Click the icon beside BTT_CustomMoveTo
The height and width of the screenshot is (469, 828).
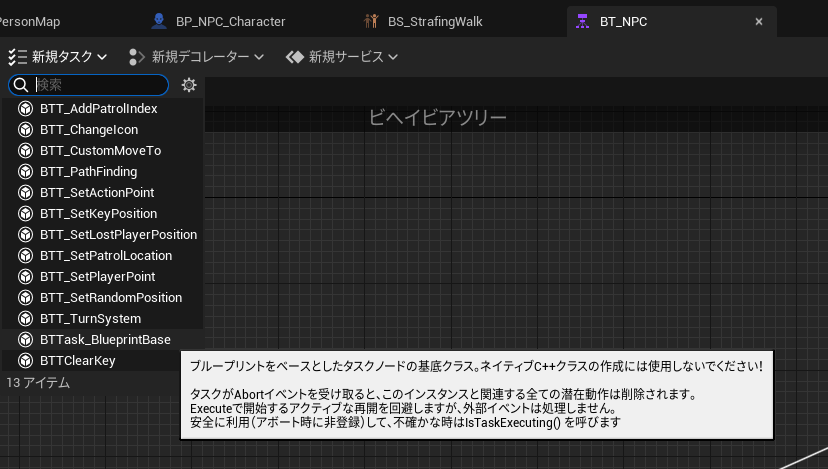coord(25,151)
